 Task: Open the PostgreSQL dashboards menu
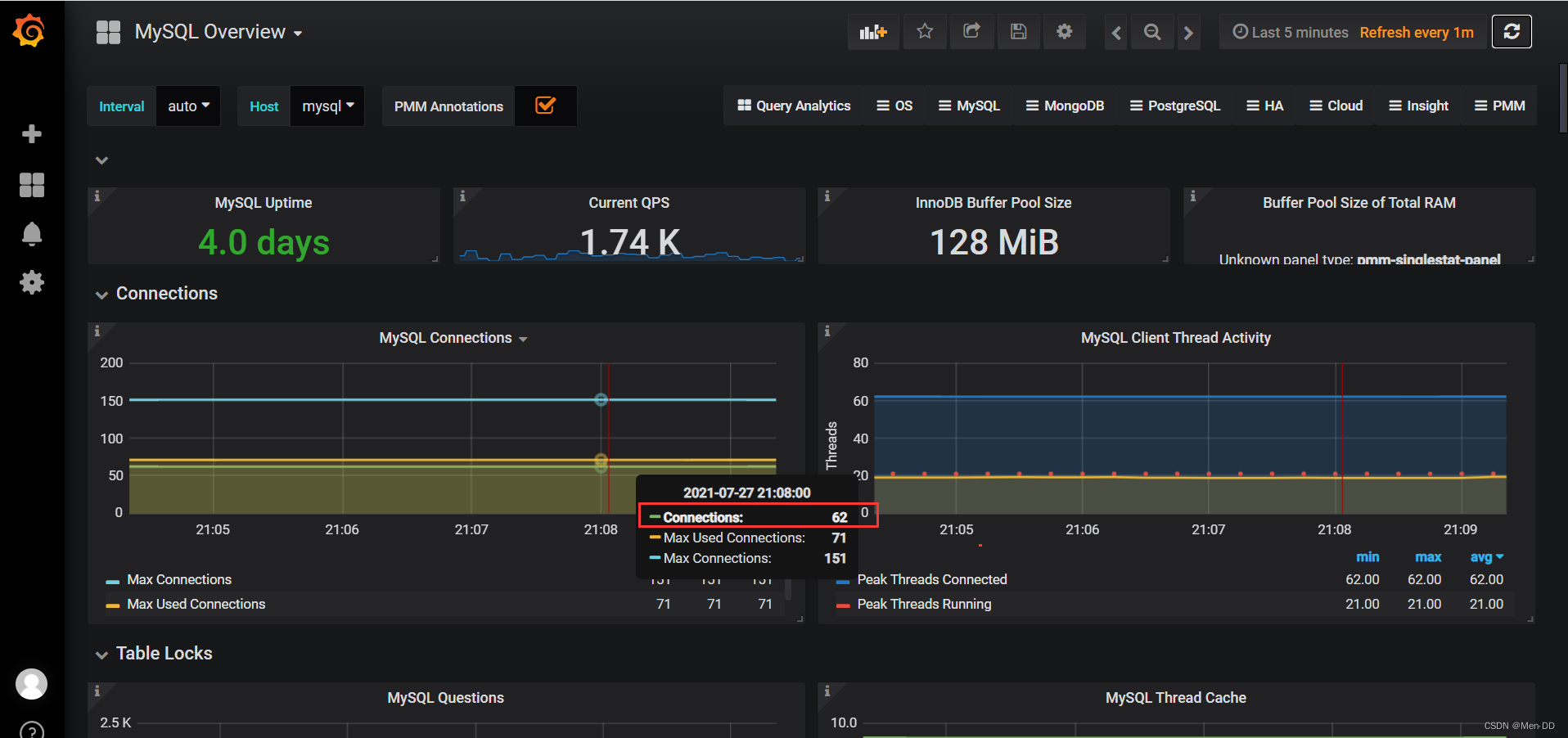pos(1174,106)
